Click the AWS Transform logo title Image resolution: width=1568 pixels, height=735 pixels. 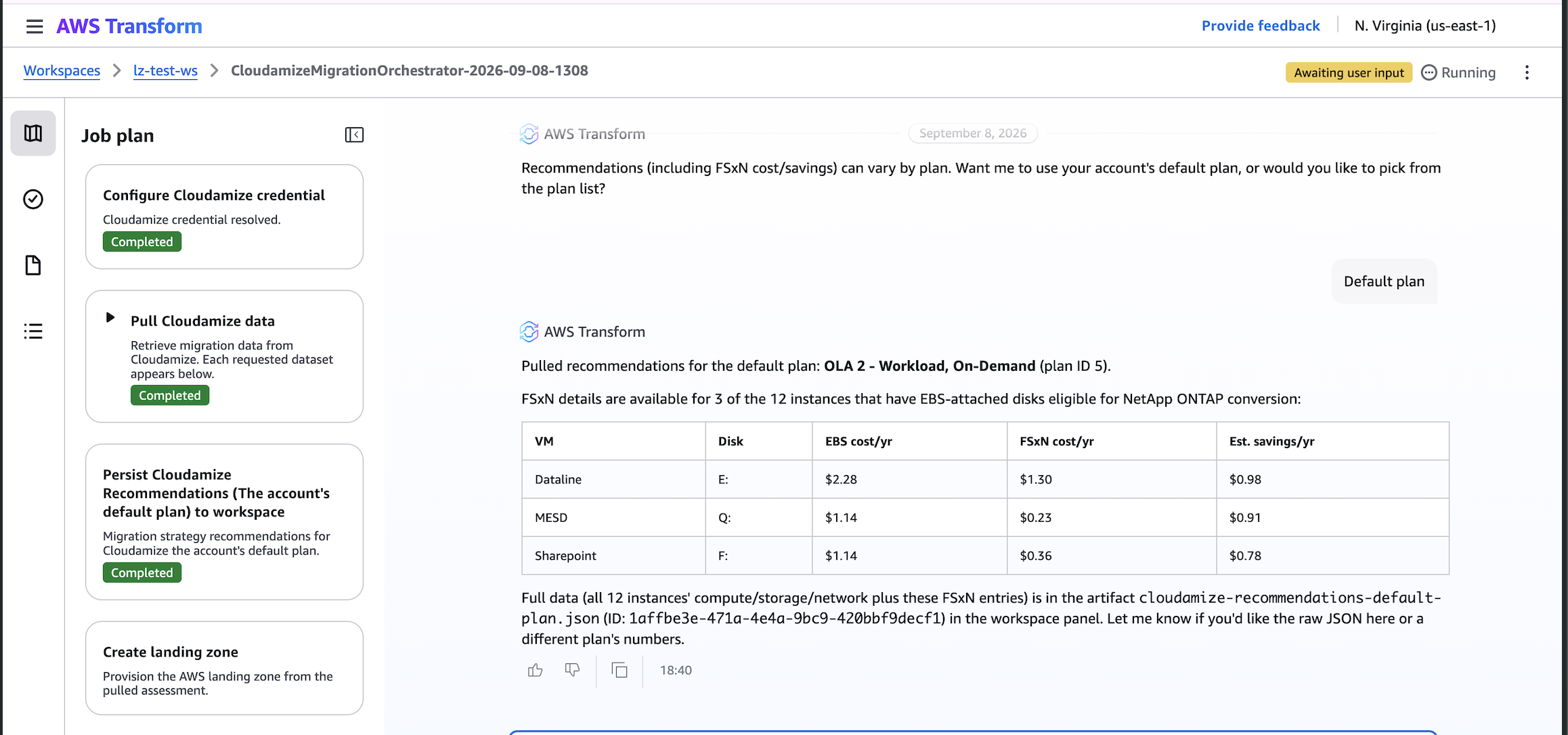pos(129,26)
